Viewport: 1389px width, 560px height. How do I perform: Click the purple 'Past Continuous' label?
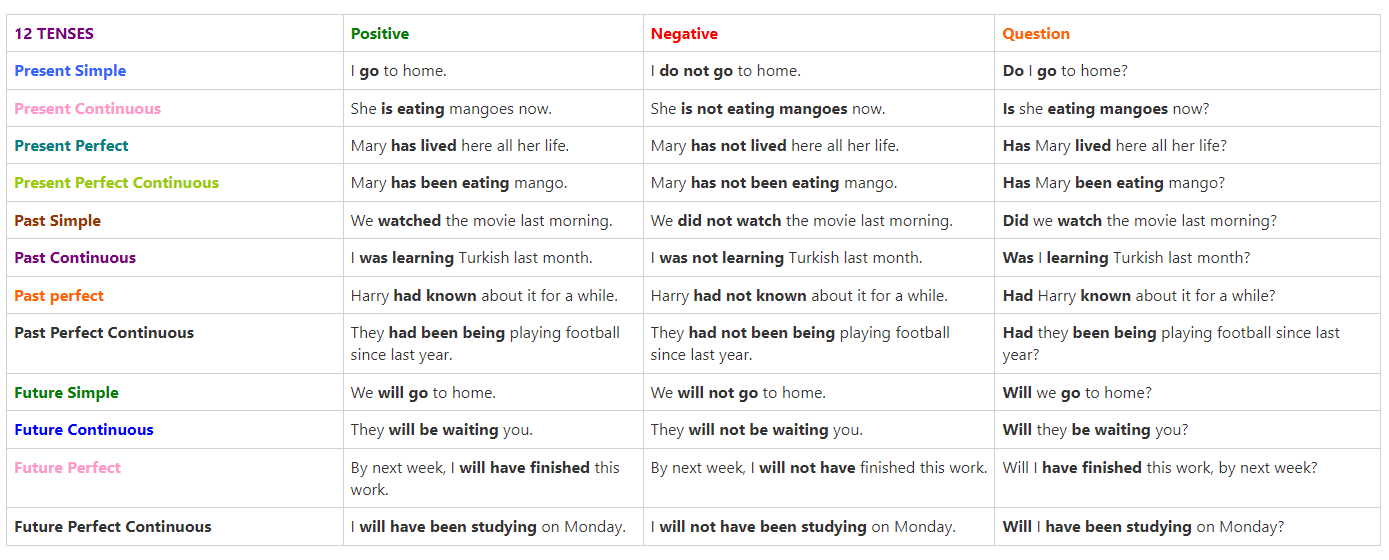click(x=75, y=258)
